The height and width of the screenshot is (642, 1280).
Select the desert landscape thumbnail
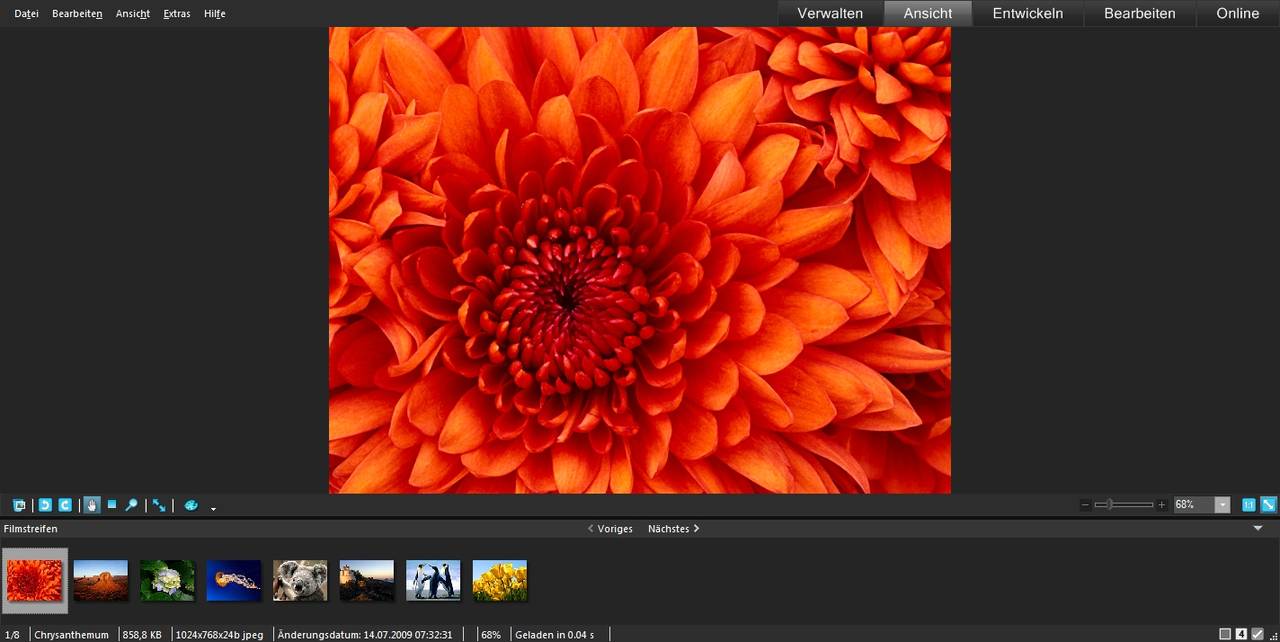(101, 580)
